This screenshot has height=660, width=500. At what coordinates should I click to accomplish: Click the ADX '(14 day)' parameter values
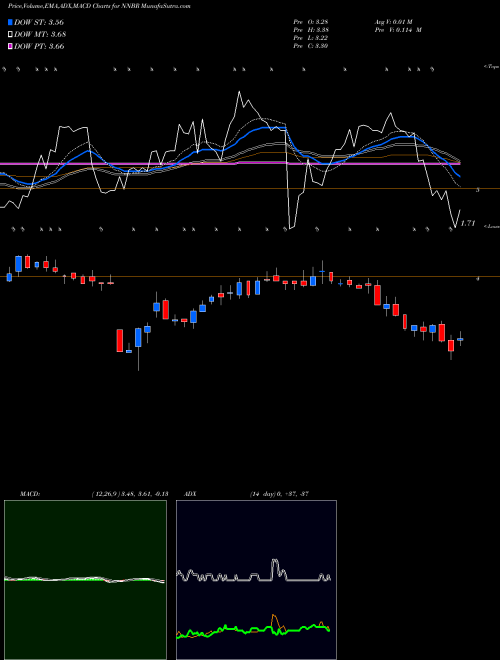pyautogui.click(x=279, y=494)
